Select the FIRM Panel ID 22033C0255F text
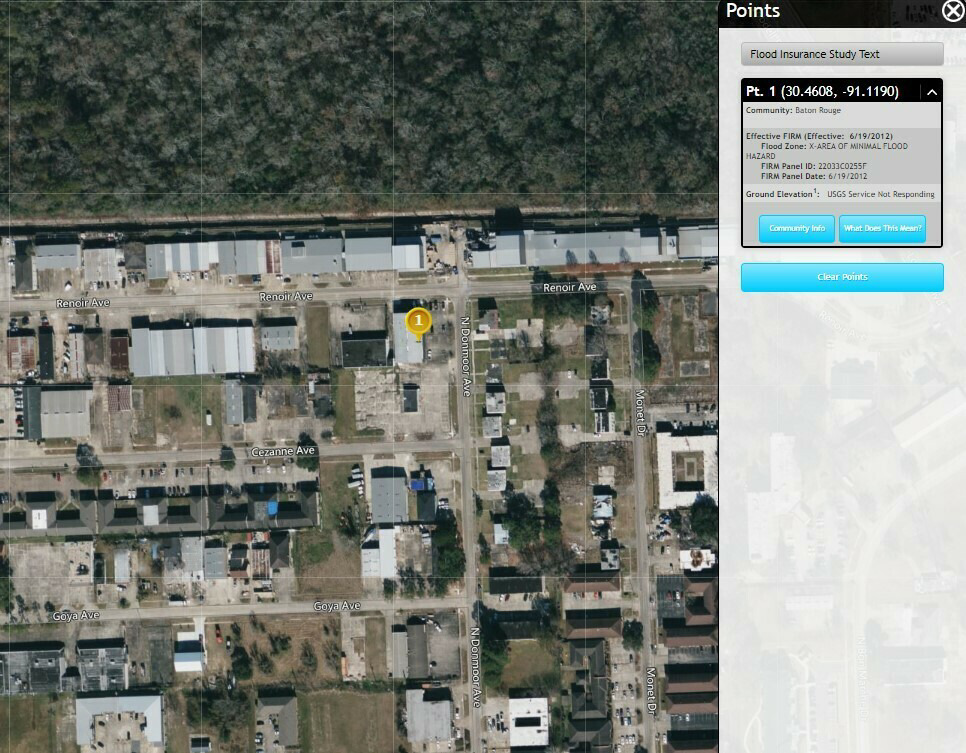Image resolution: width=966 pixels, height=753 pixels. click(813, 166)
